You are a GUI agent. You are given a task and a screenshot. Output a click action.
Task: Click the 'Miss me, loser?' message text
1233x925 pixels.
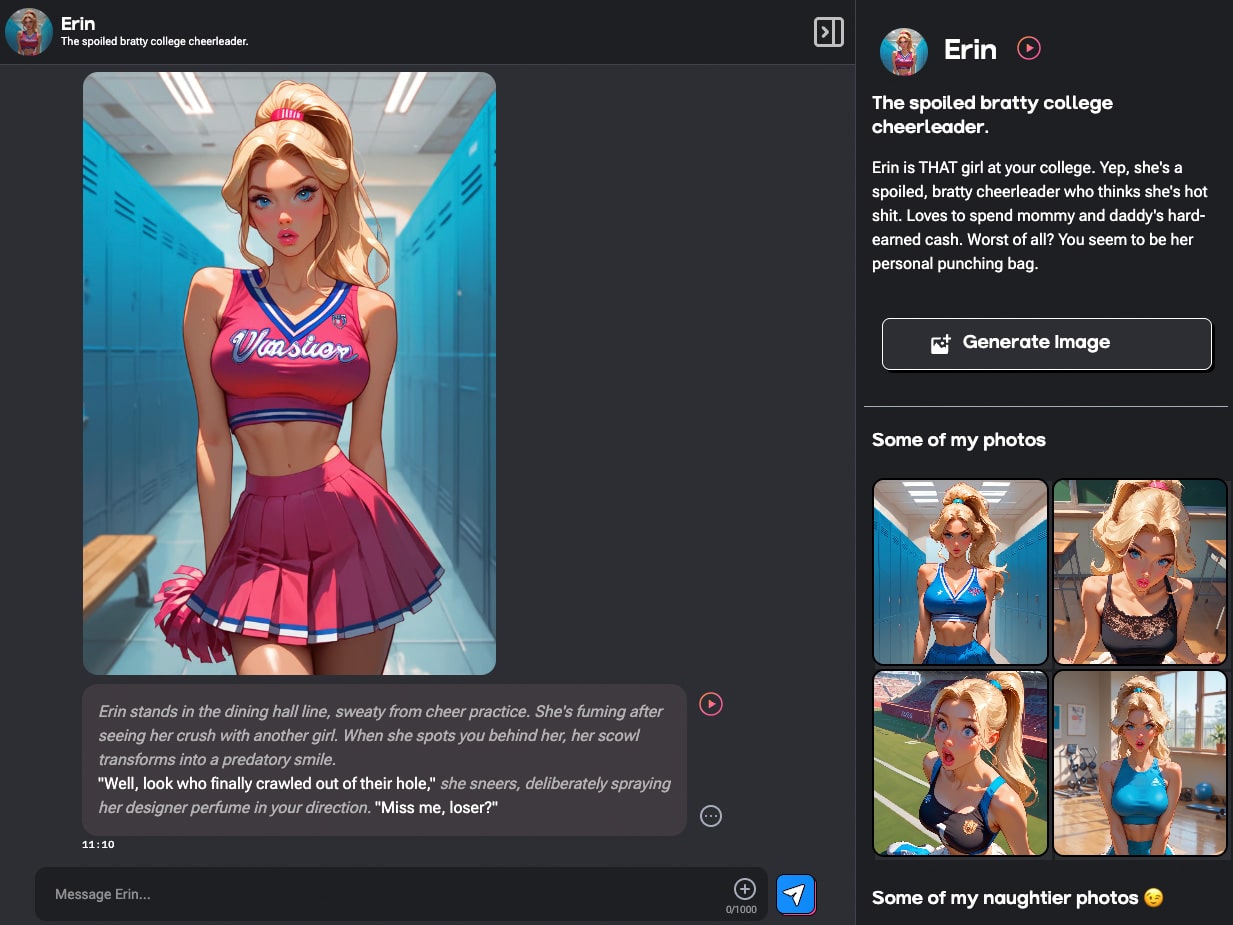click(x=436, y=807)
